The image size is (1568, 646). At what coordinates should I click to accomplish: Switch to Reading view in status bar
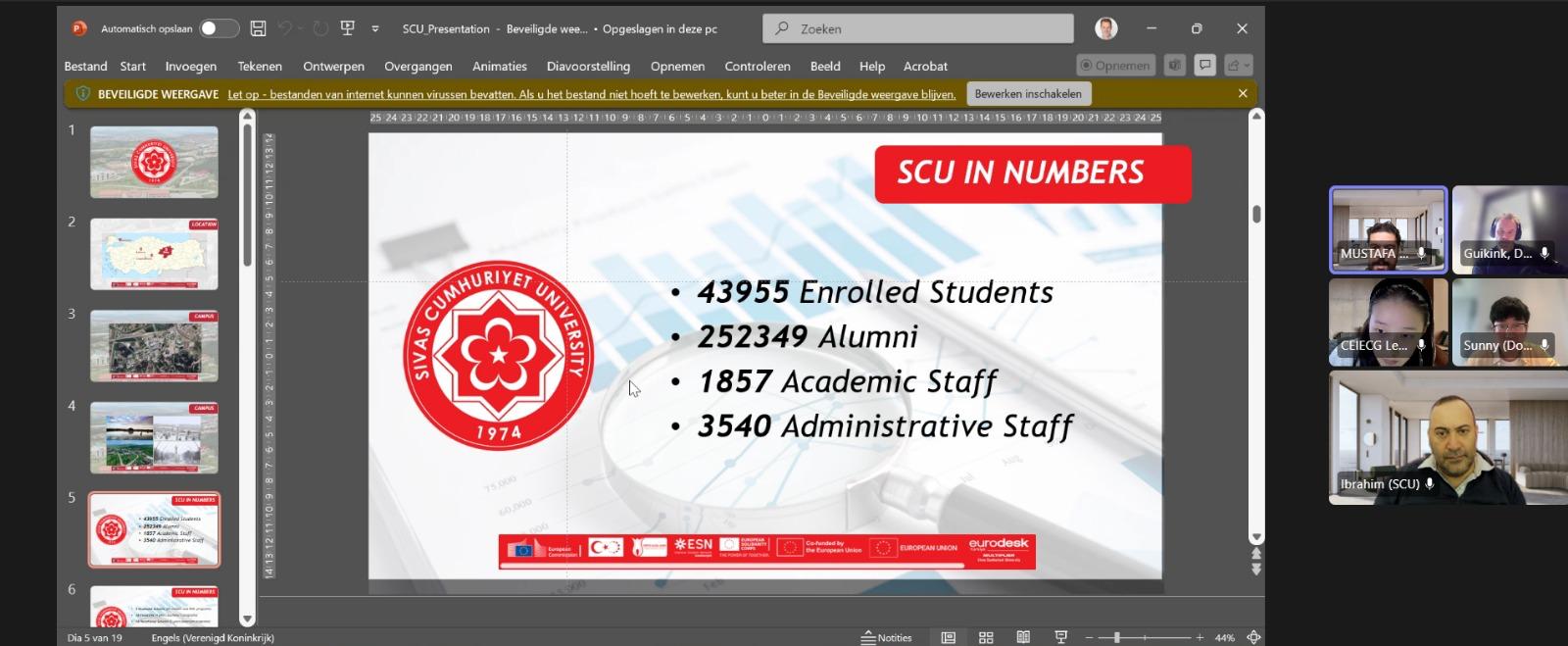click(1023, 637)
